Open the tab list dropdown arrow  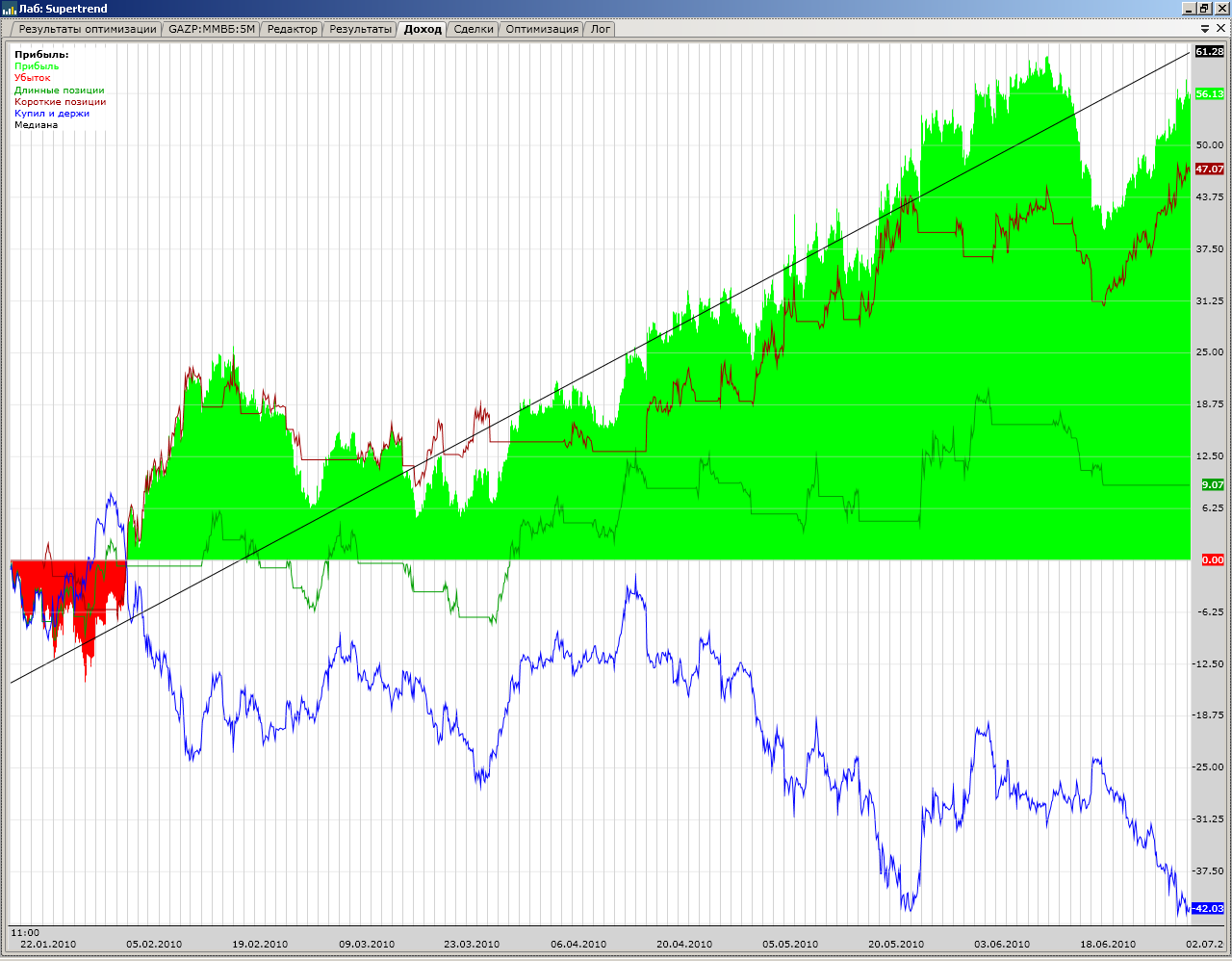click(1204, 29)
